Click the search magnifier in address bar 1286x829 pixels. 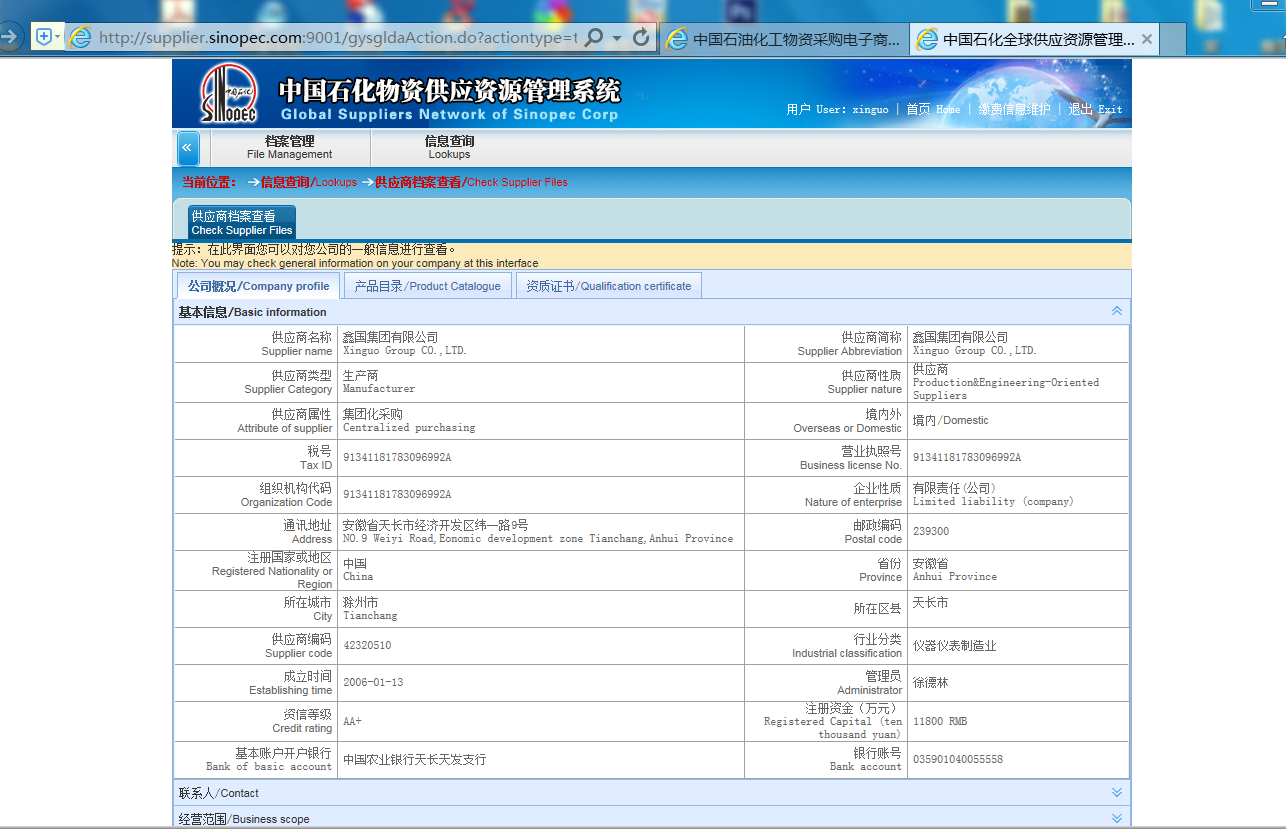593,38
